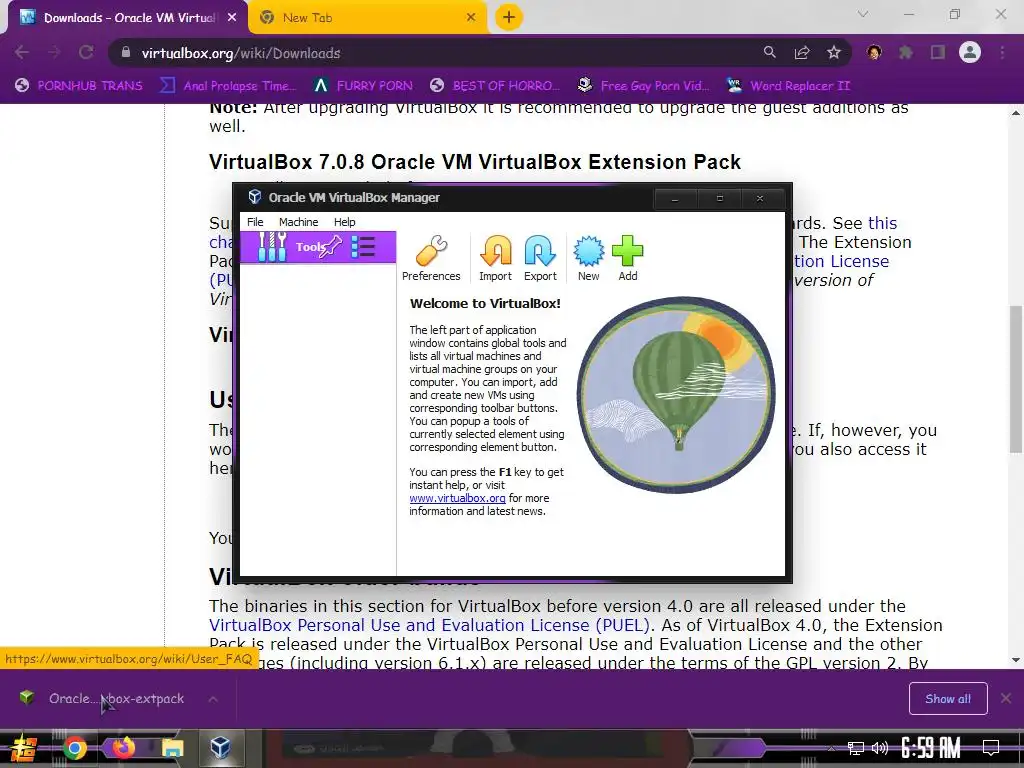The height and width of the screenshot is (768, 1024).
Task: Open the Tools list menu icon
Action: [x=363, y=247]
